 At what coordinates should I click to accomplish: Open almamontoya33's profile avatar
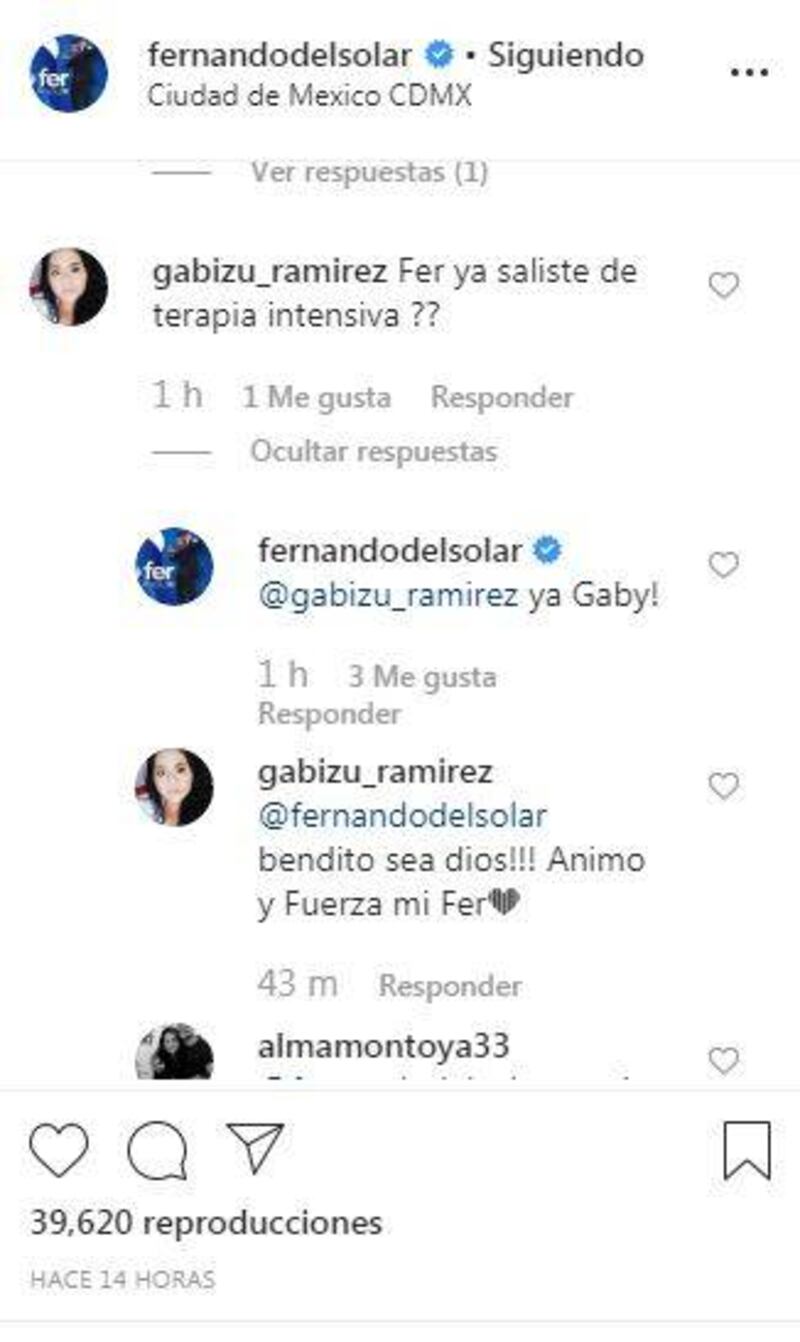[x=174, y=1053]
